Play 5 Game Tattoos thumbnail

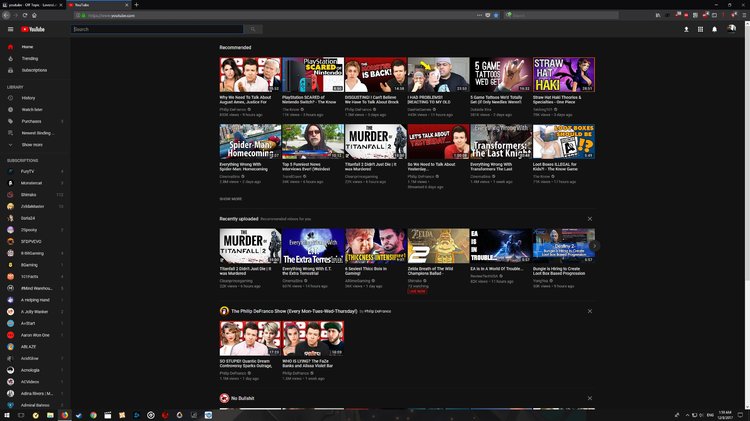[x=501, y=75]
